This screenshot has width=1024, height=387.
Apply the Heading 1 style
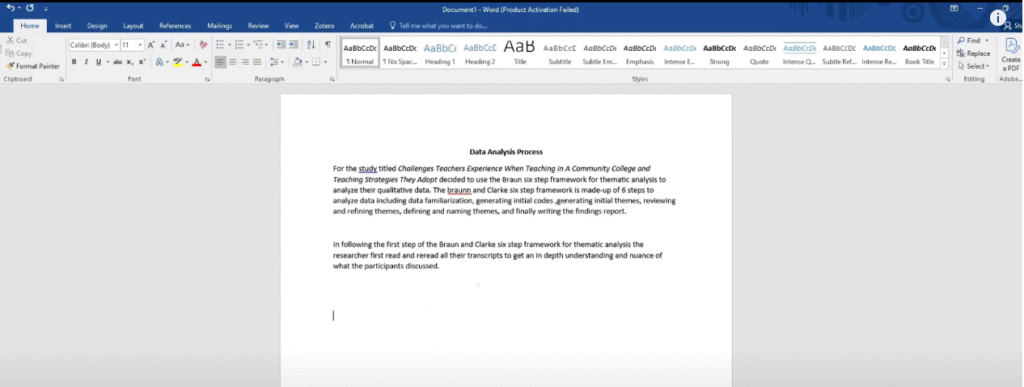pos(440,53)
